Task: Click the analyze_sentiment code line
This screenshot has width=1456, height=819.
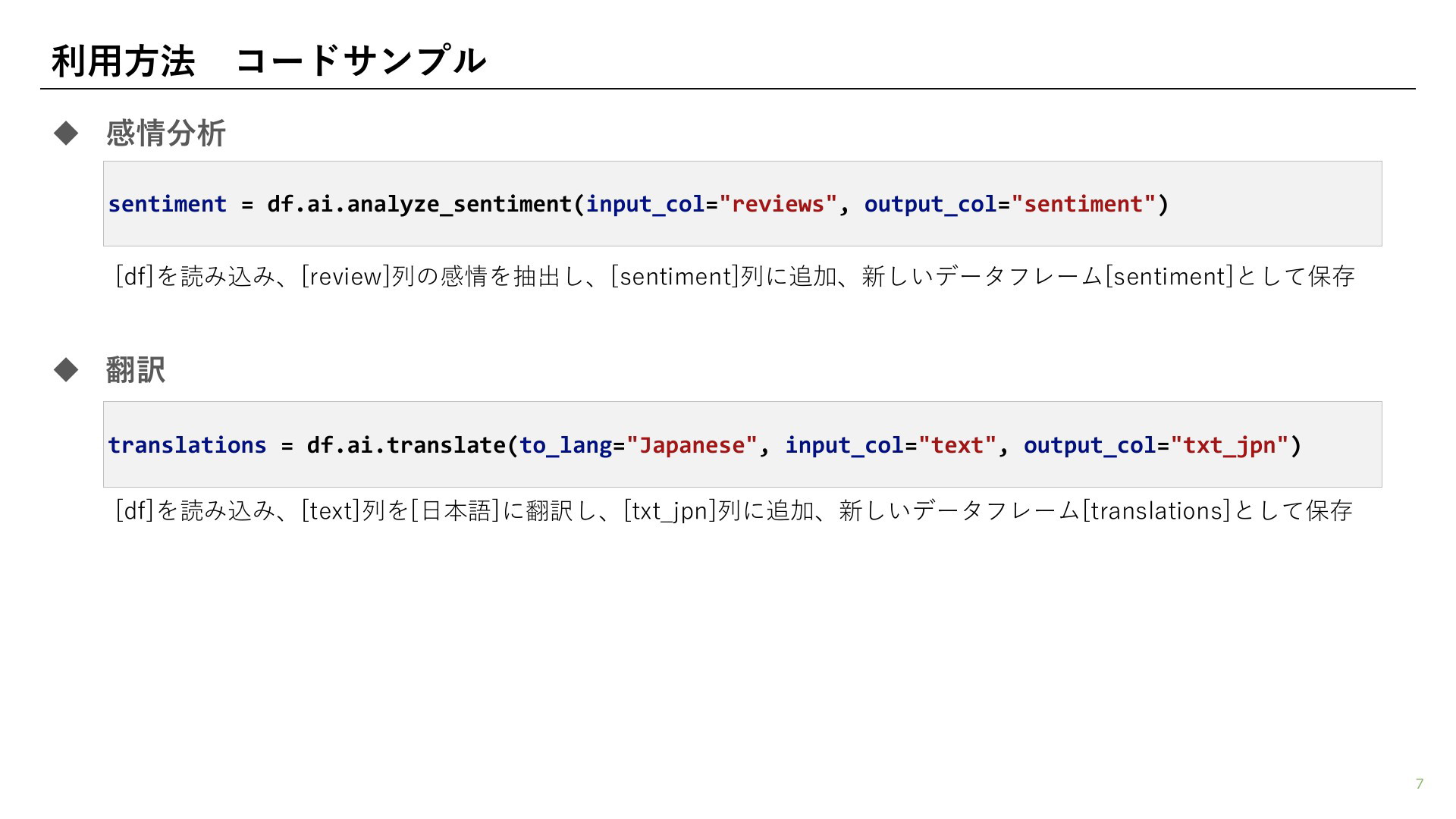Action: pos(639,204)
